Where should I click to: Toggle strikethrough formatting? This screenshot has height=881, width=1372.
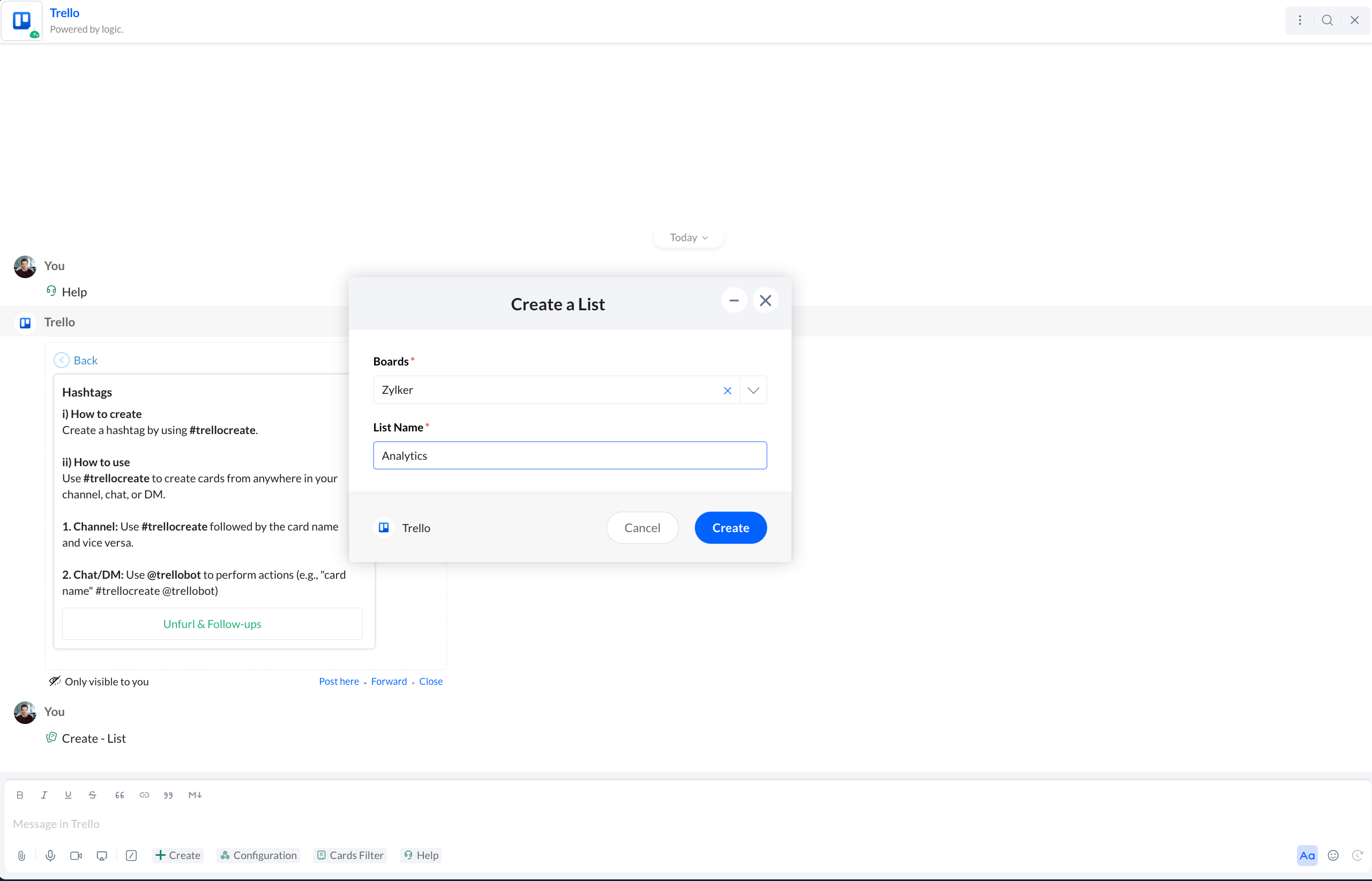(x=92, y=795)
